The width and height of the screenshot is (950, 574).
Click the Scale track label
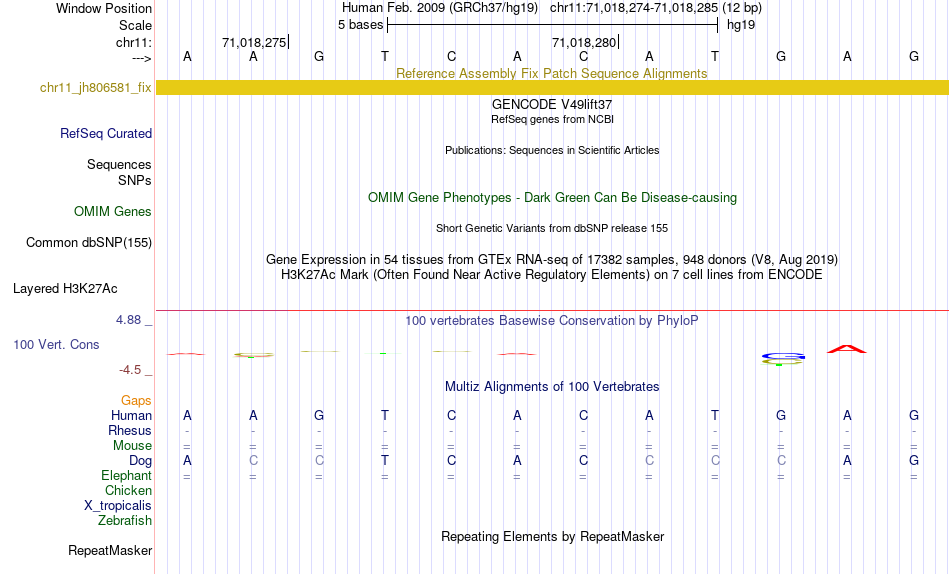pyautogui.click(x=135, y=25)
